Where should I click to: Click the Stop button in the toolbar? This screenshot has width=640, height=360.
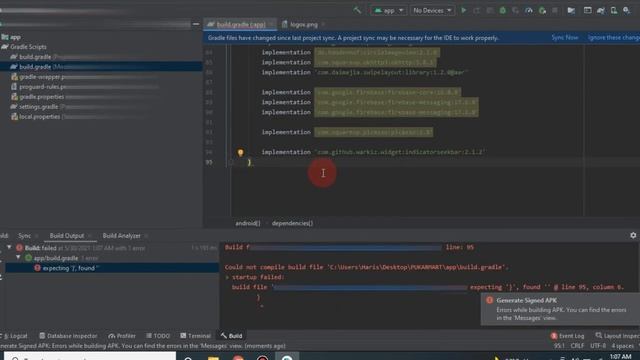pyautogui.click(x=555, y=11)
